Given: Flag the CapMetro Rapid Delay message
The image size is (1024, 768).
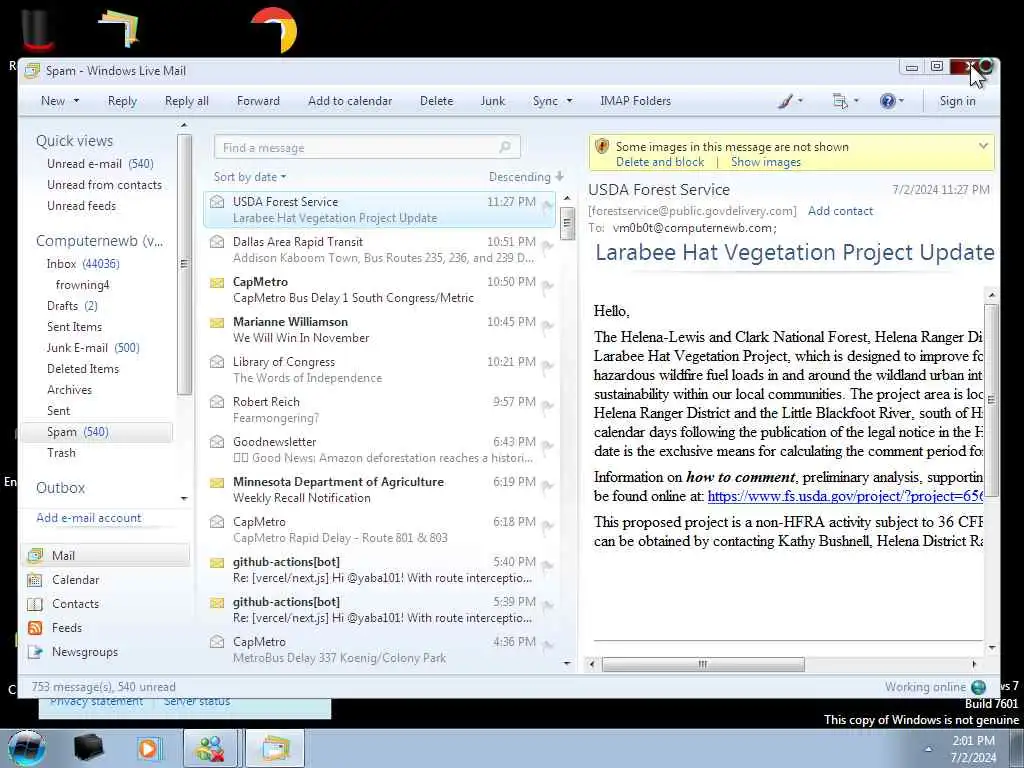Looking at the screenshot, I should (x=547, y=526).
